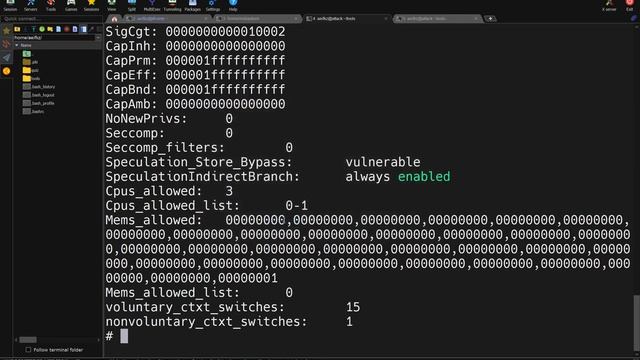640x360 pixels.
Task: Open the View toolbar button
Action: coord(111,6)
